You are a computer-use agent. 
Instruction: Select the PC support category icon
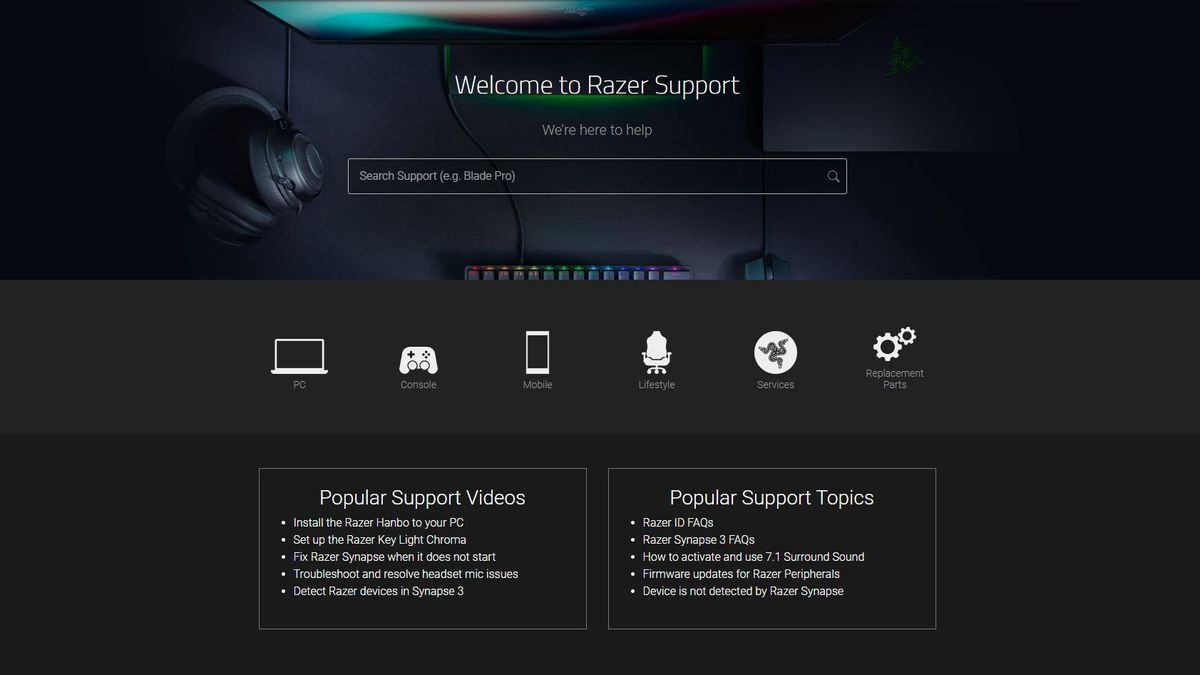[299, 352]
